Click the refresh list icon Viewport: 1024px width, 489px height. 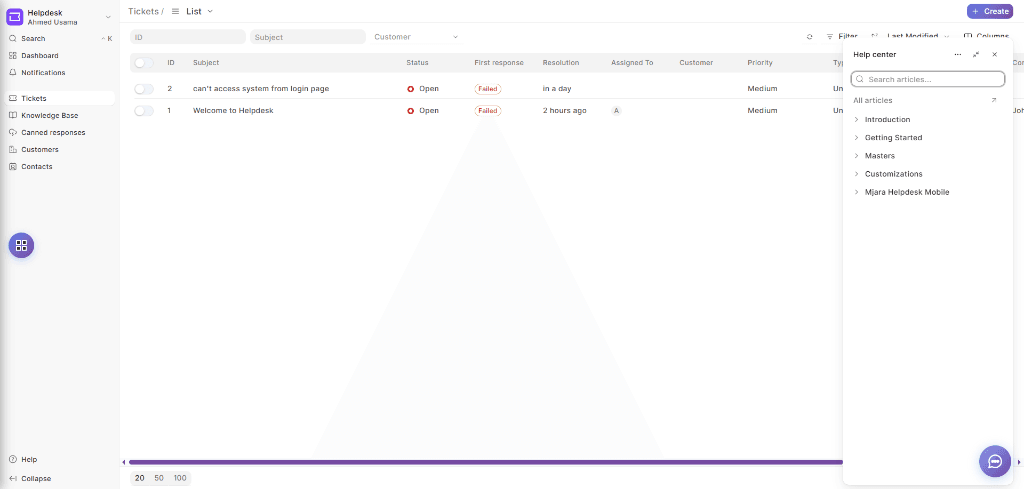coord(810,37)
